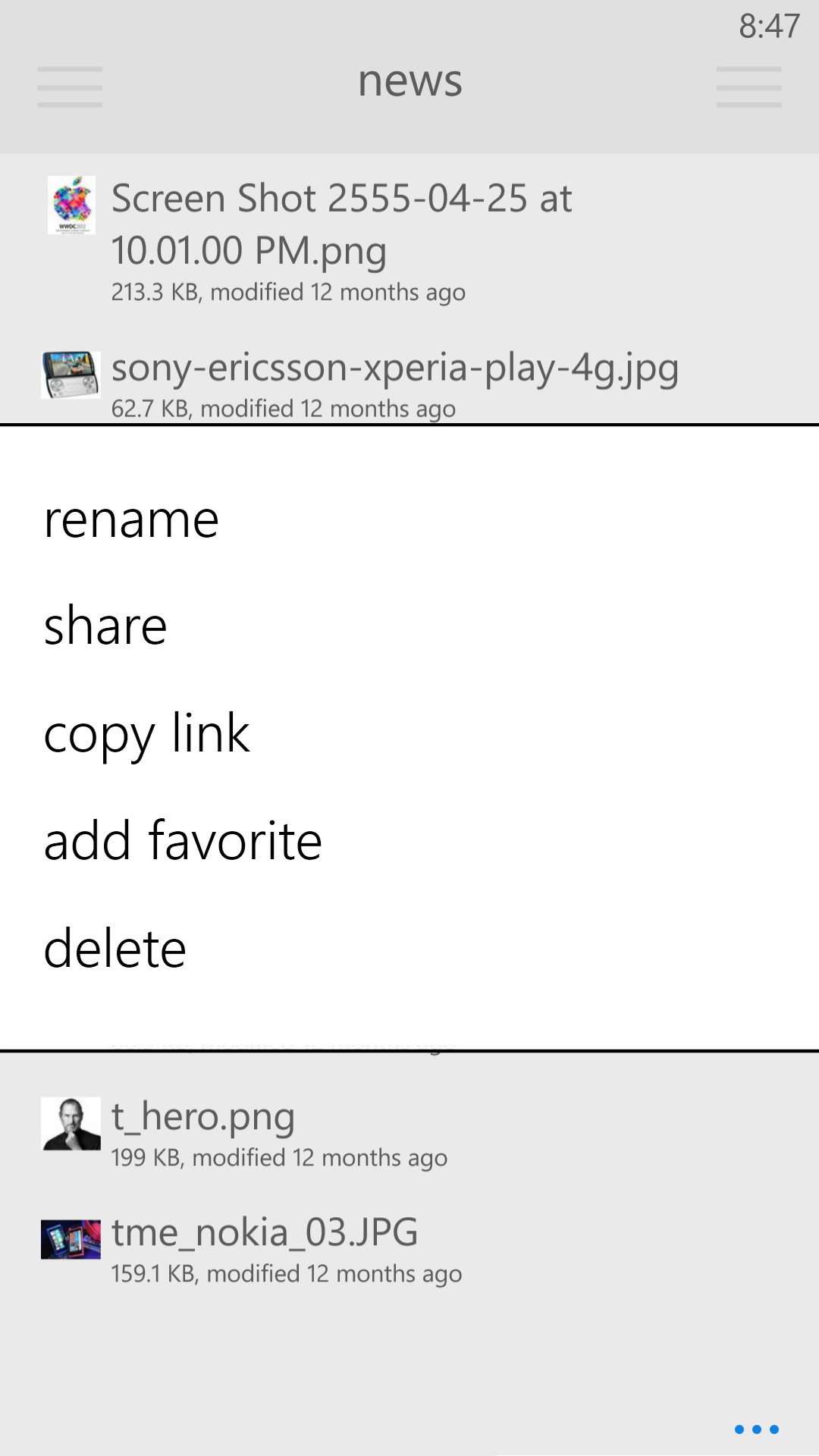Open the t_hero.png file name
The image size is (819, 1456).
202,1116
